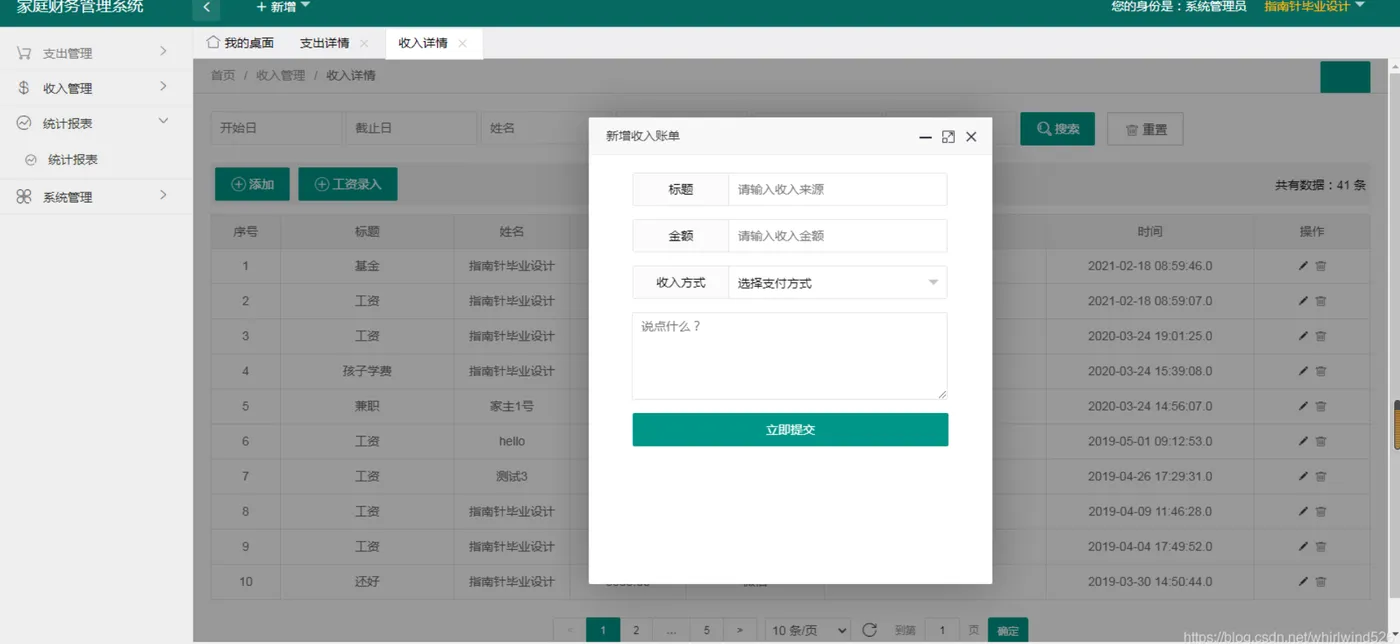Viewport: 1400px width, 644px height.
Task: Delete row 6 hello with trash icon
Action: coord(1320,441)
